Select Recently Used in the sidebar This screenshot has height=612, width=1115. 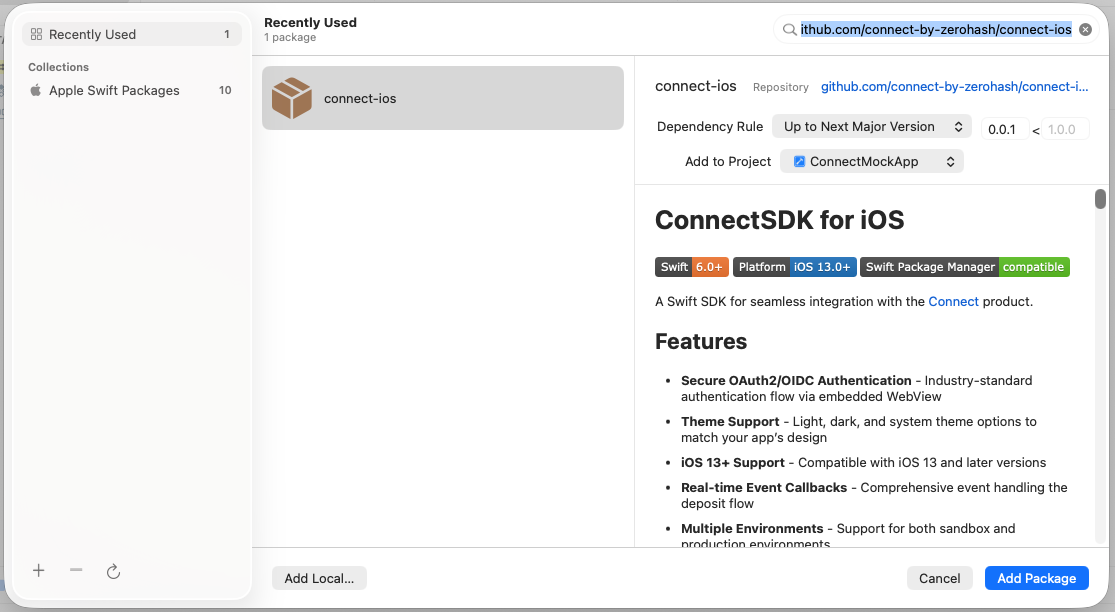[132, 34]
